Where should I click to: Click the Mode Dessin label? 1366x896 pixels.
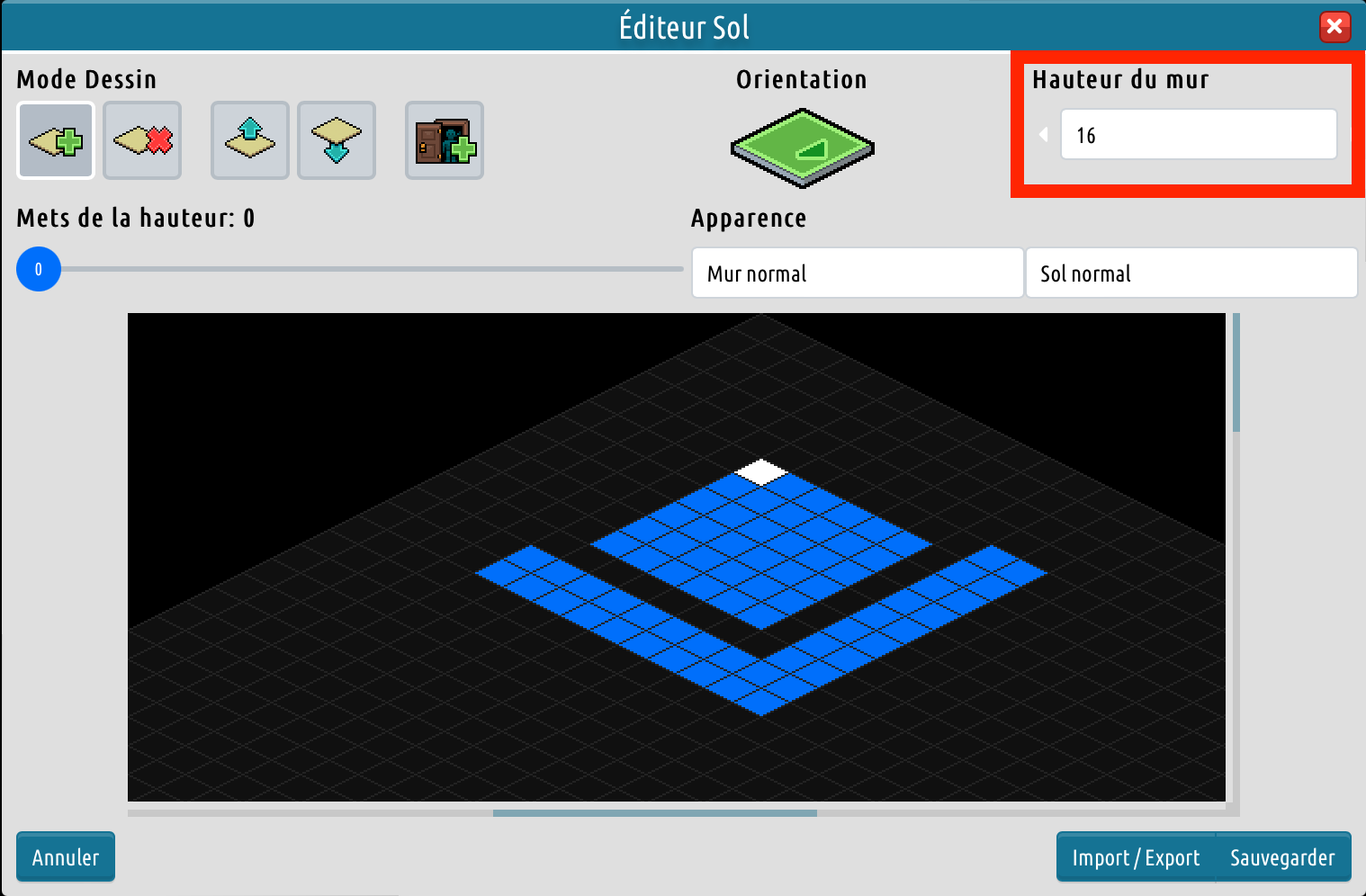pyautogui.click(x=86, y=80)
